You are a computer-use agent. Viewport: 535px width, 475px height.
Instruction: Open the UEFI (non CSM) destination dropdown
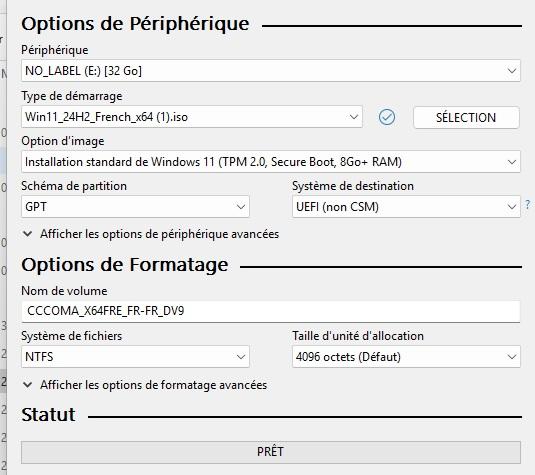click(406, 206)
